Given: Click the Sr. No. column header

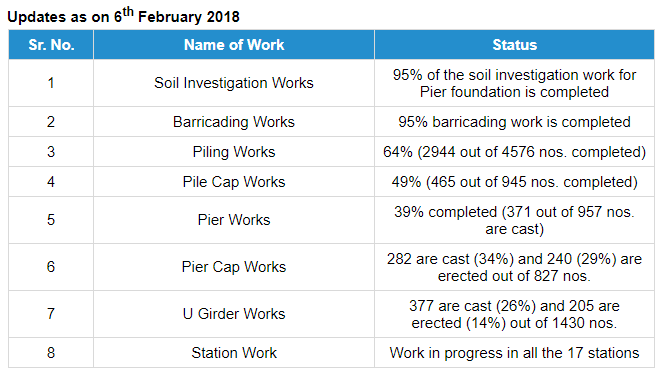Looking at the screenshot, I should pos(51,44).
